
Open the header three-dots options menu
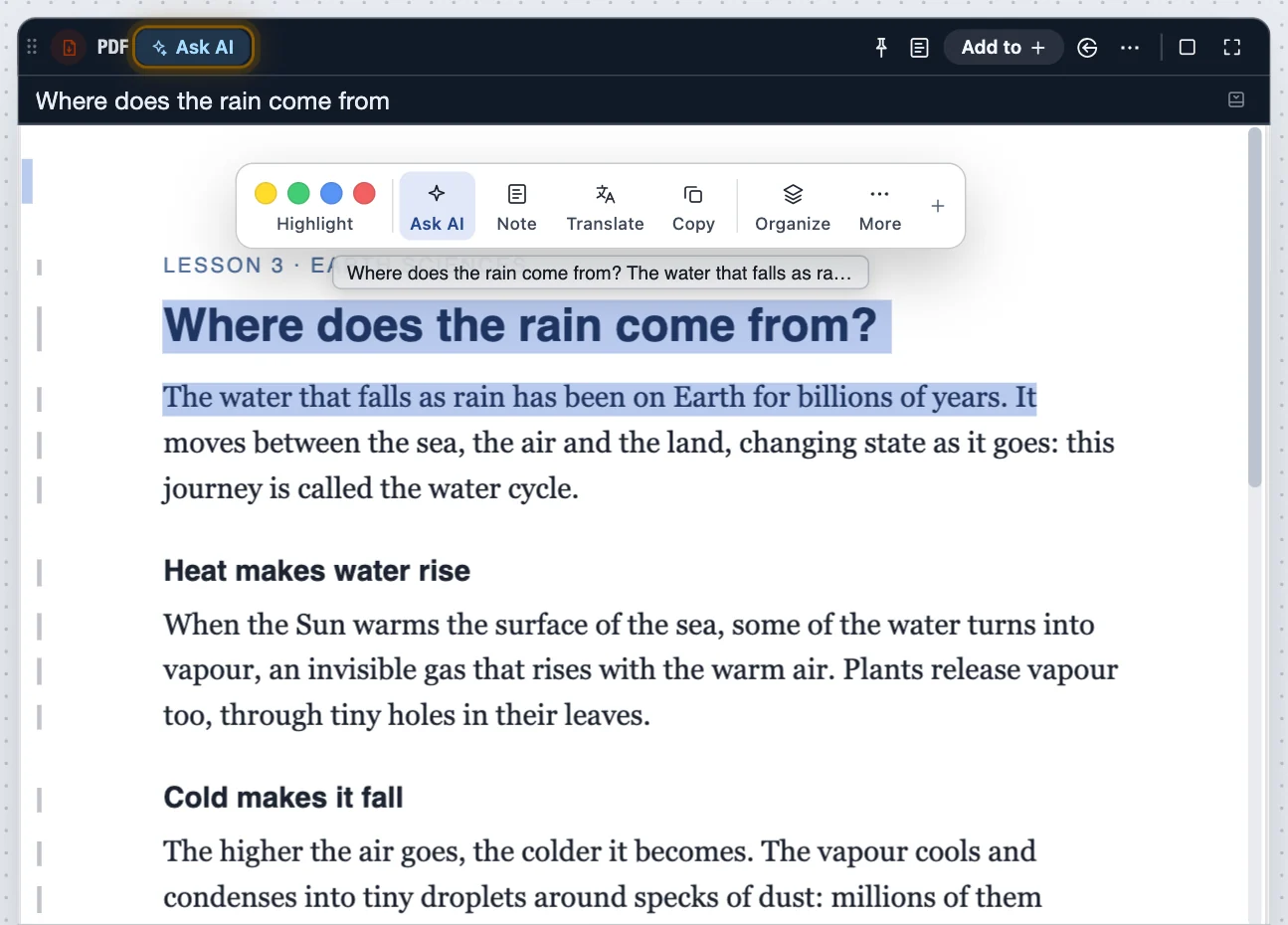click(x=1130, y=47)
